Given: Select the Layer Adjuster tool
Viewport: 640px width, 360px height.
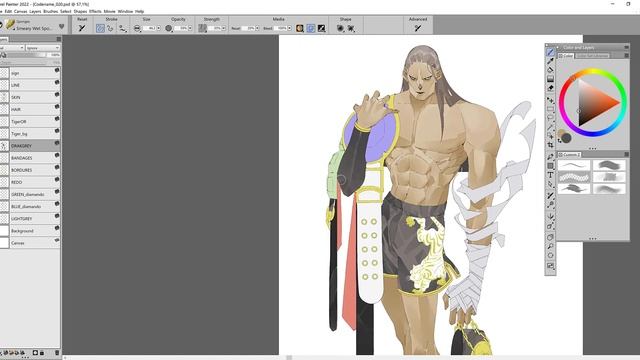Looking at the screenshot, I should coord(550,100).
